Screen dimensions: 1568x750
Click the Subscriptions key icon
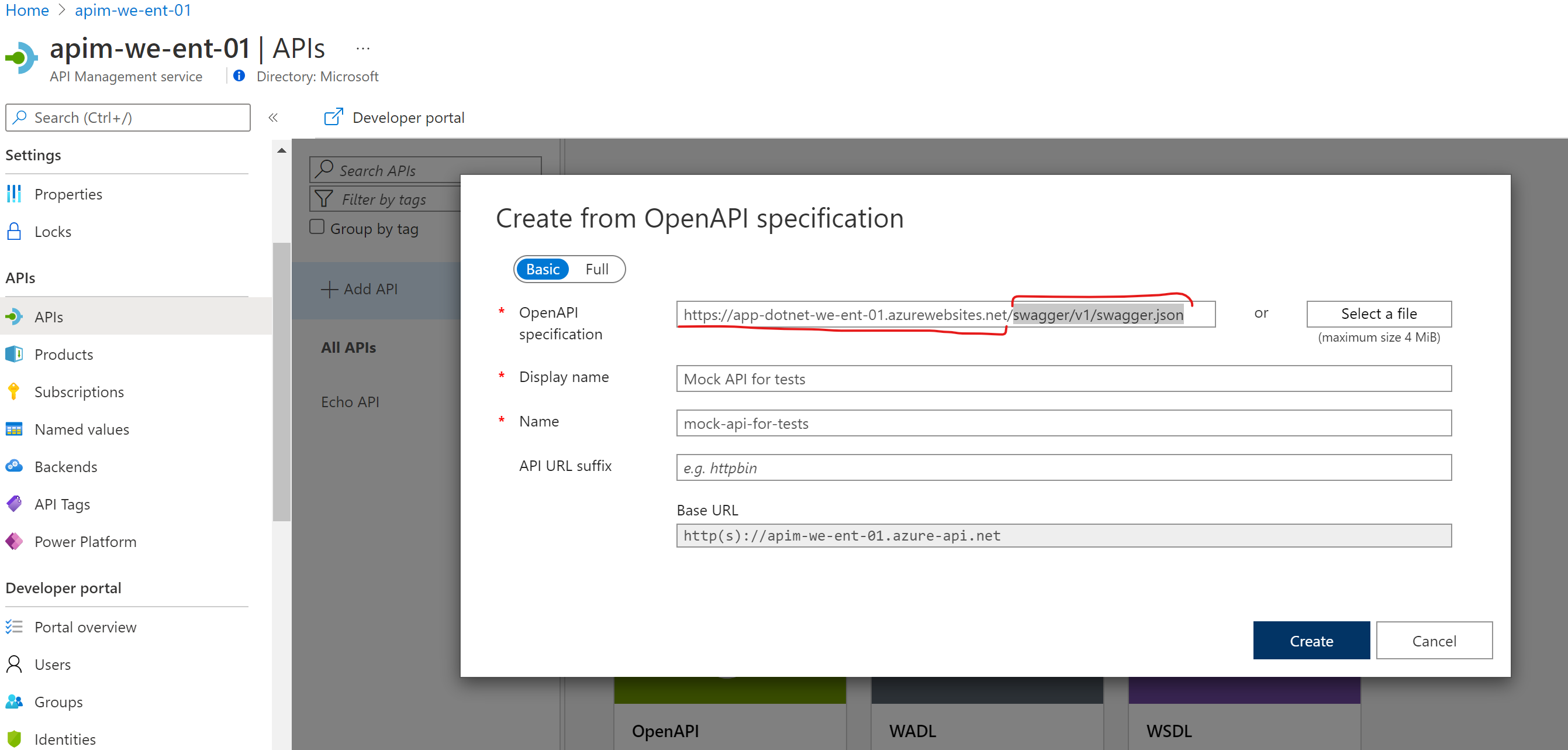pos(14,392)
